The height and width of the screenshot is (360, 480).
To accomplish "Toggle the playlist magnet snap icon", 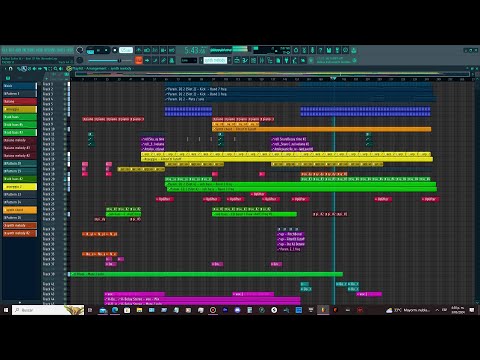I will coord(10,68).
